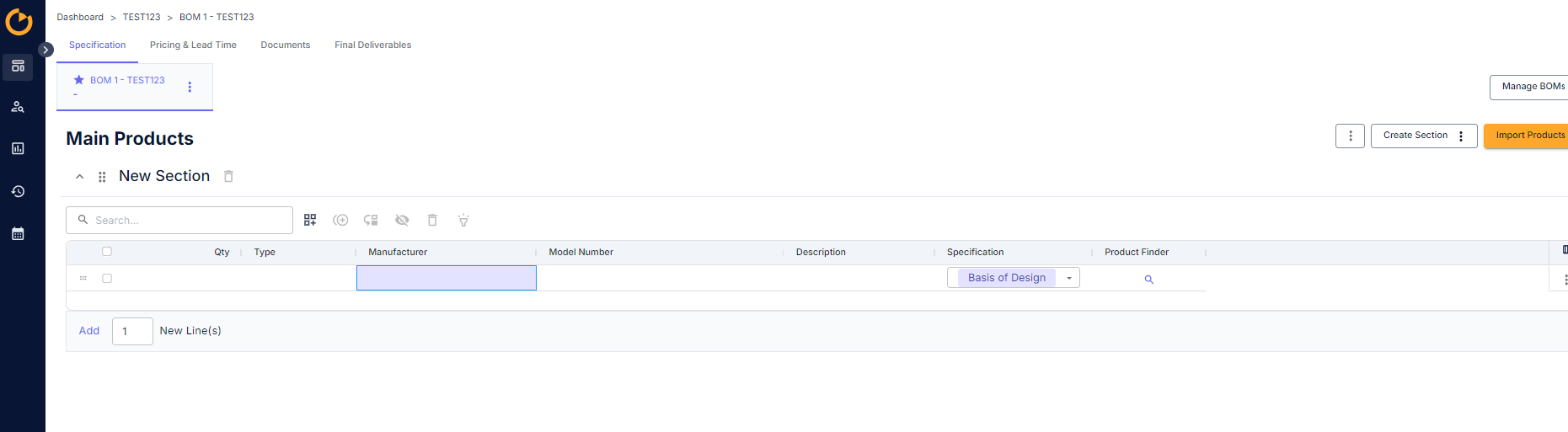Viewport: 1568px width, 432px height.
Task: Check the first row checkbox
Action: click(x=107, y=278)
